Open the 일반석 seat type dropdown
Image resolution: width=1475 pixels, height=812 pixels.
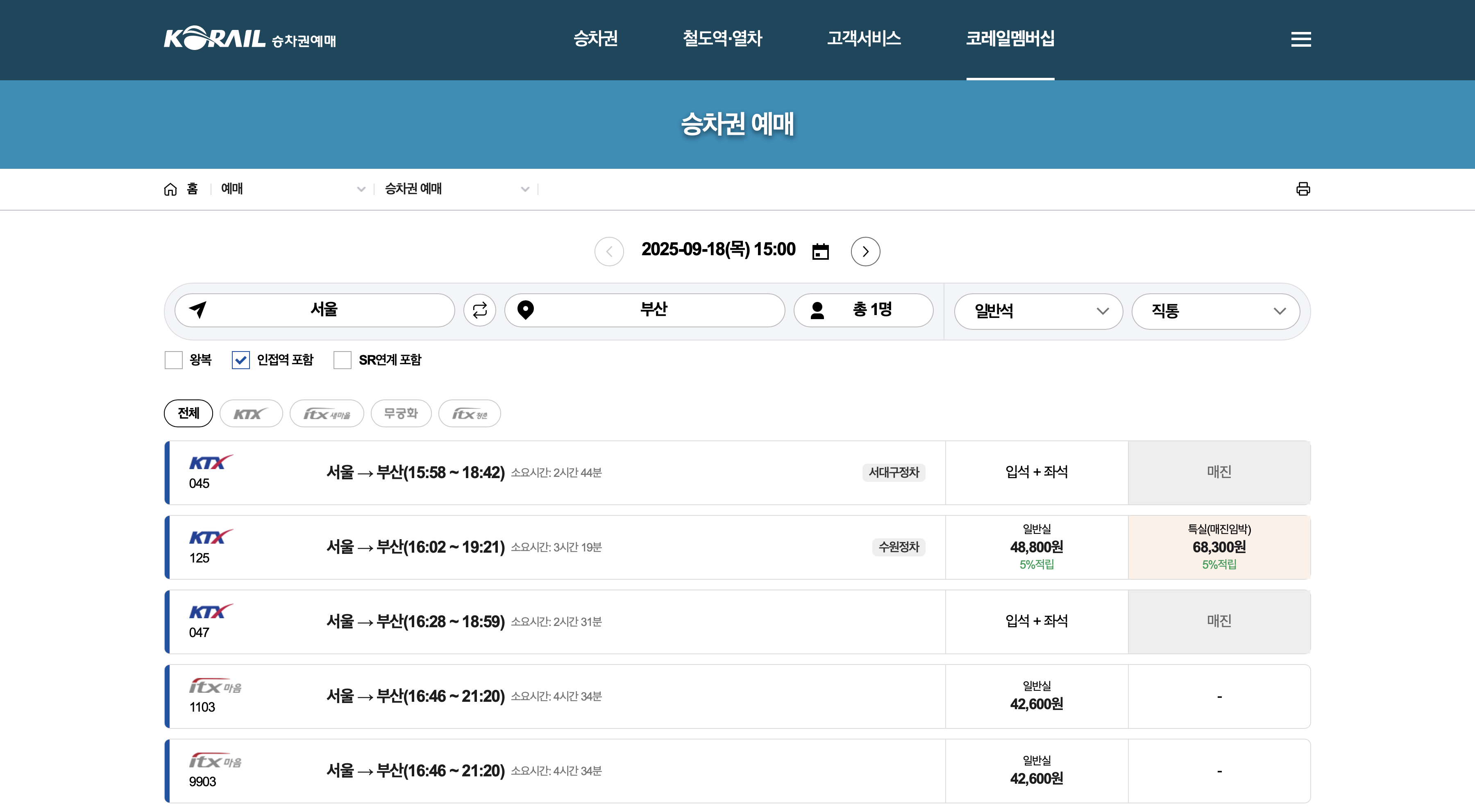[x=1038, y=311]
